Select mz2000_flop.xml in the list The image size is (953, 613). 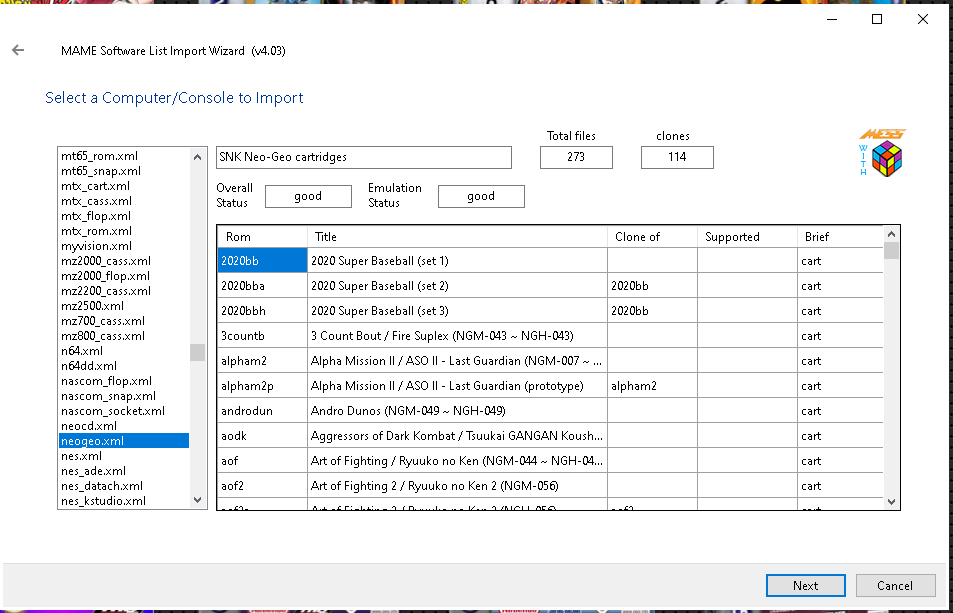pos(124,276)
